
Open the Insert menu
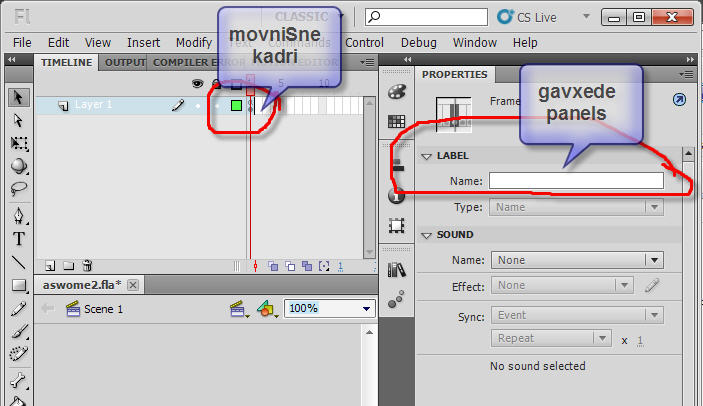pyautogui.click(x=143, y=43)
